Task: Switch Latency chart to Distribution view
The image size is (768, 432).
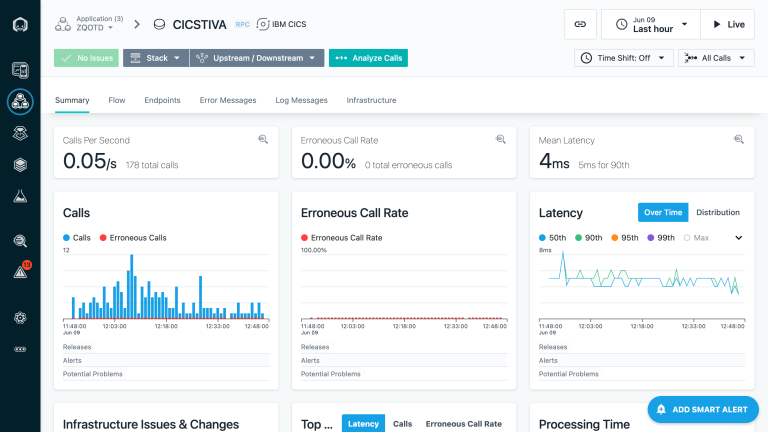Action: pyautogui.click(x=718, y=212)
